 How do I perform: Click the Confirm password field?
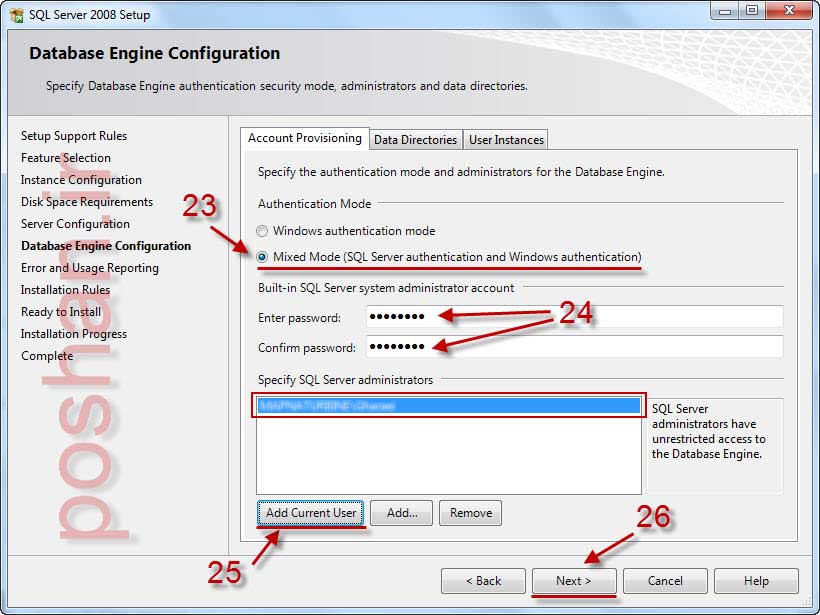573,348
